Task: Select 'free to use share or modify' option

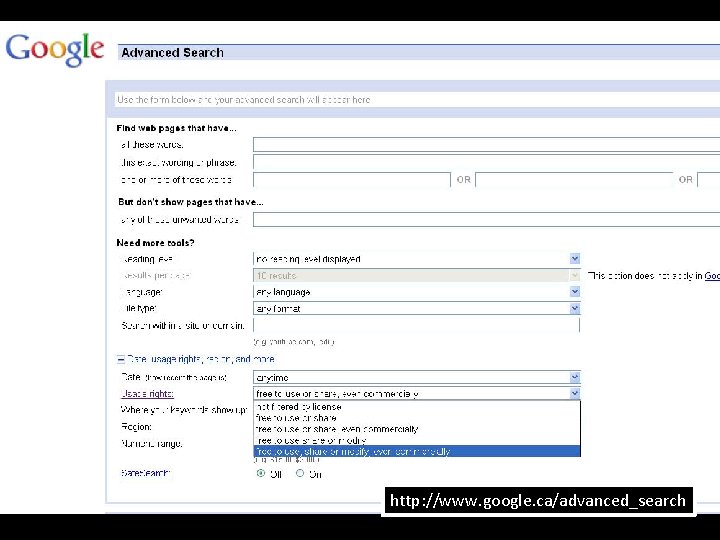Action: (417, 440)
